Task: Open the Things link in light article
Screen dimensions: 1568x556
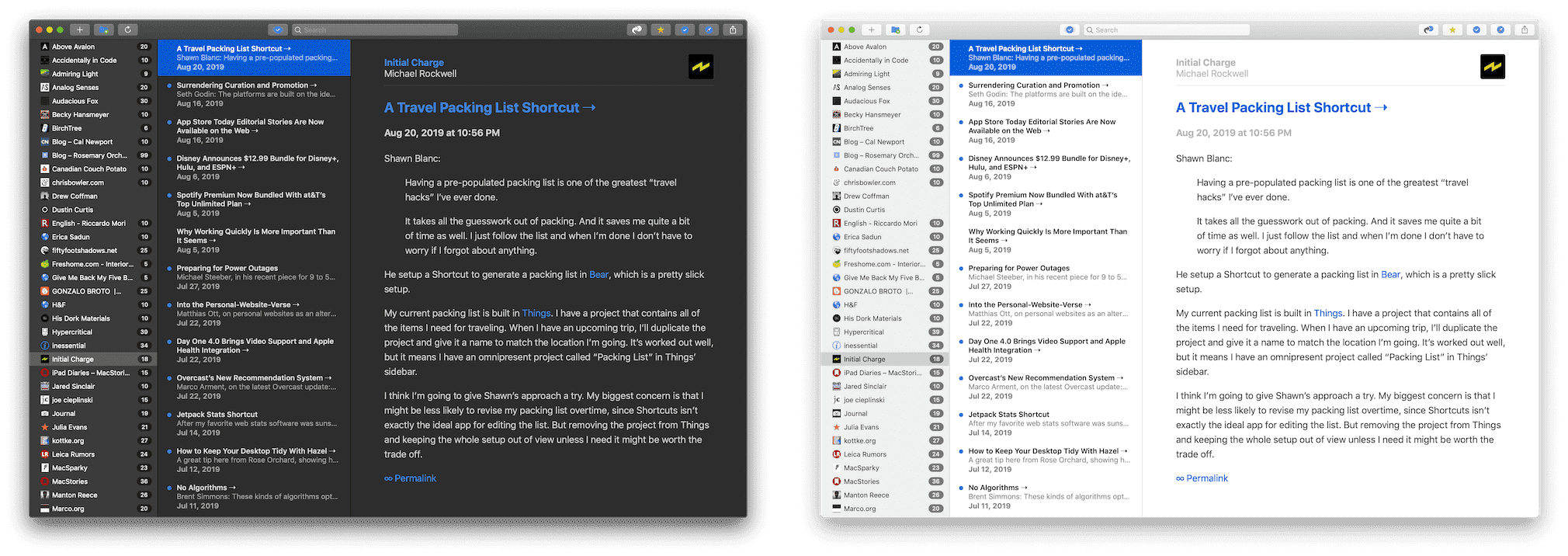Action: tap(1328, 313)
